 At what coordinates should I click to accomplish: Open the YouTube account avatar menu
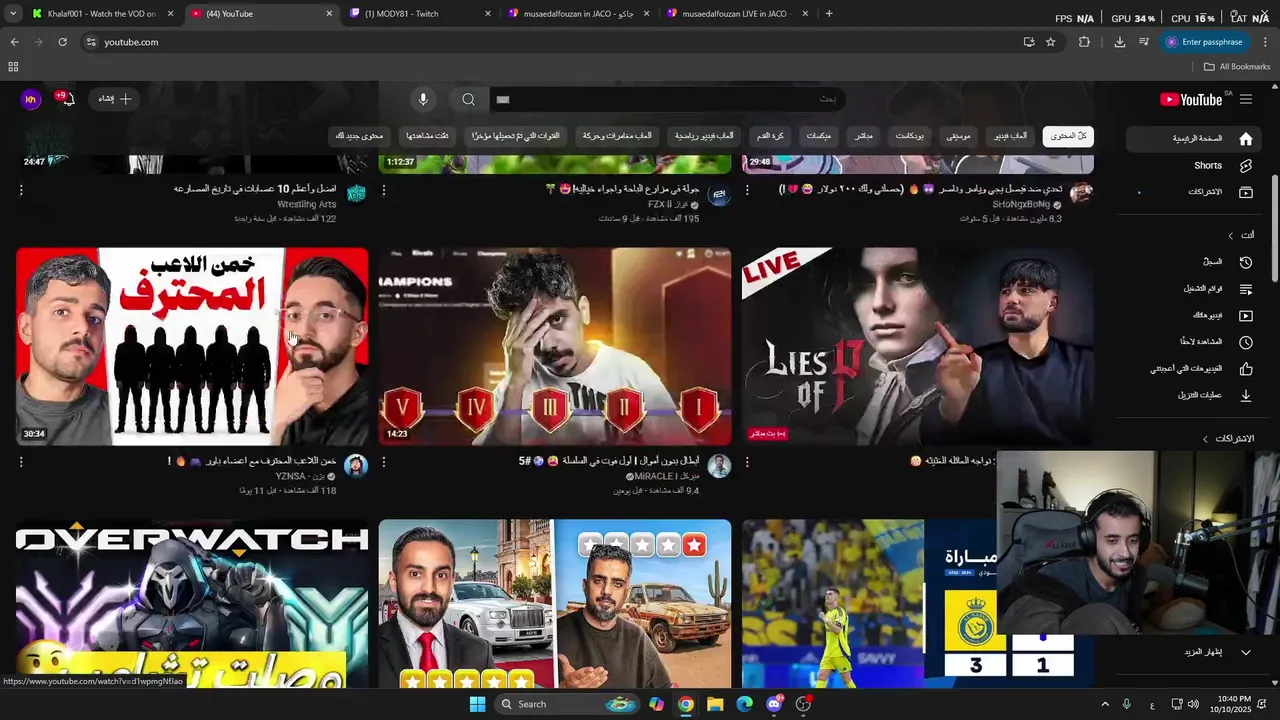(31, 99)
